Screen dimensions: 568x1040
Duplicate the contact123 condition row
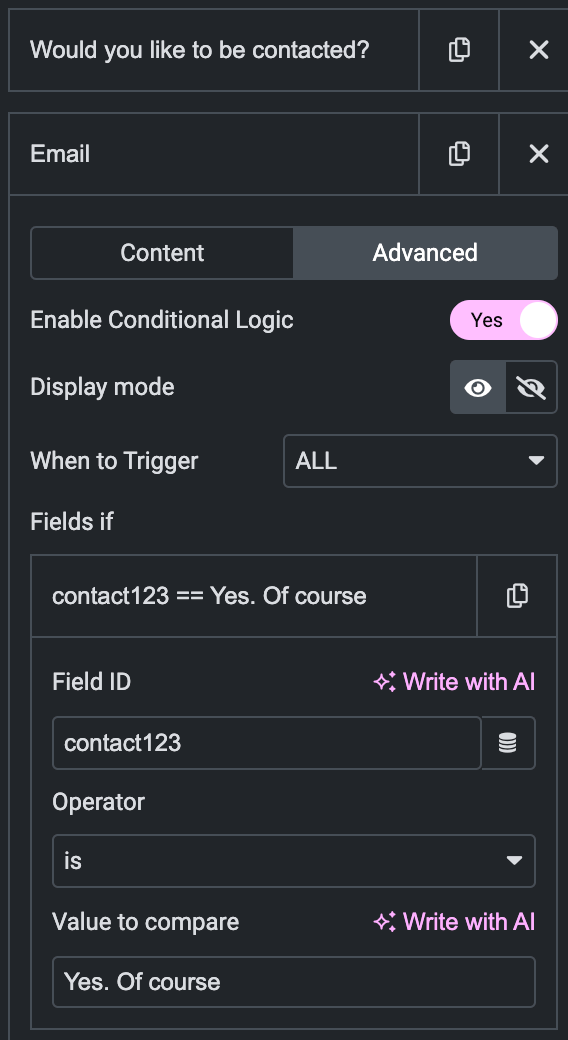coord(517,596)
